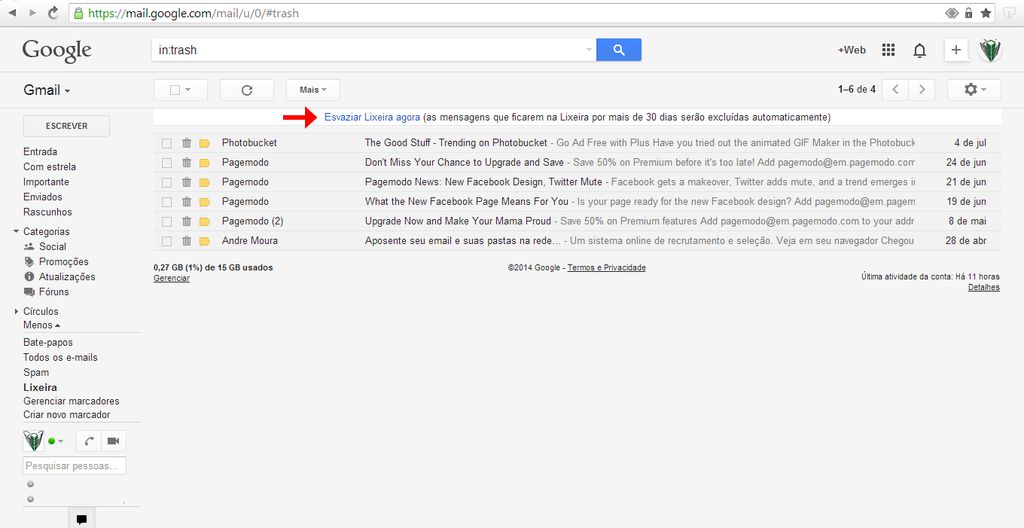Go to older messages arrow
The width and height of the screenshot is (1024, 528).
point(921,90)
